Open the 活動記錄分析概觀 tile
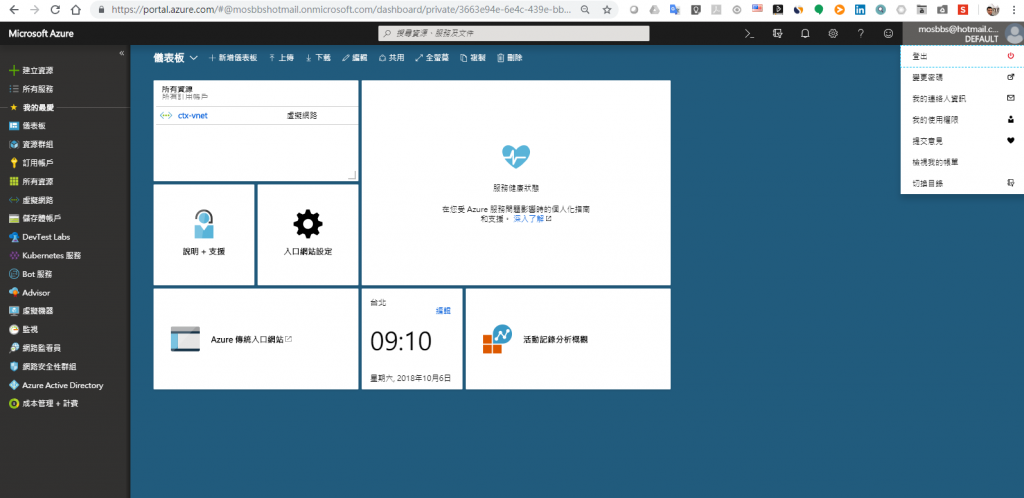Image resolution: width=1024 pixels, height=498 pixels. point(568,339)
